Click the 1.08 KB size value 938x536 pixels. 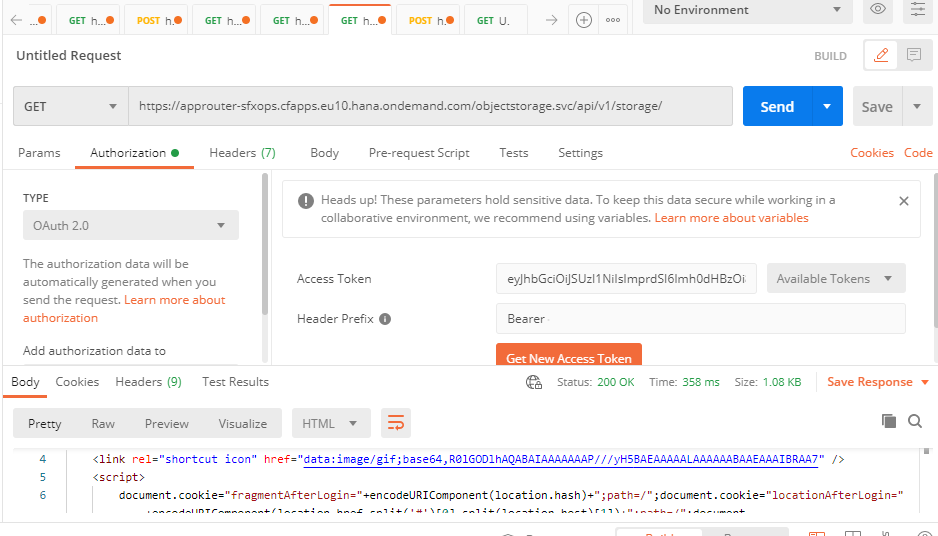click(x=781, y=382)
